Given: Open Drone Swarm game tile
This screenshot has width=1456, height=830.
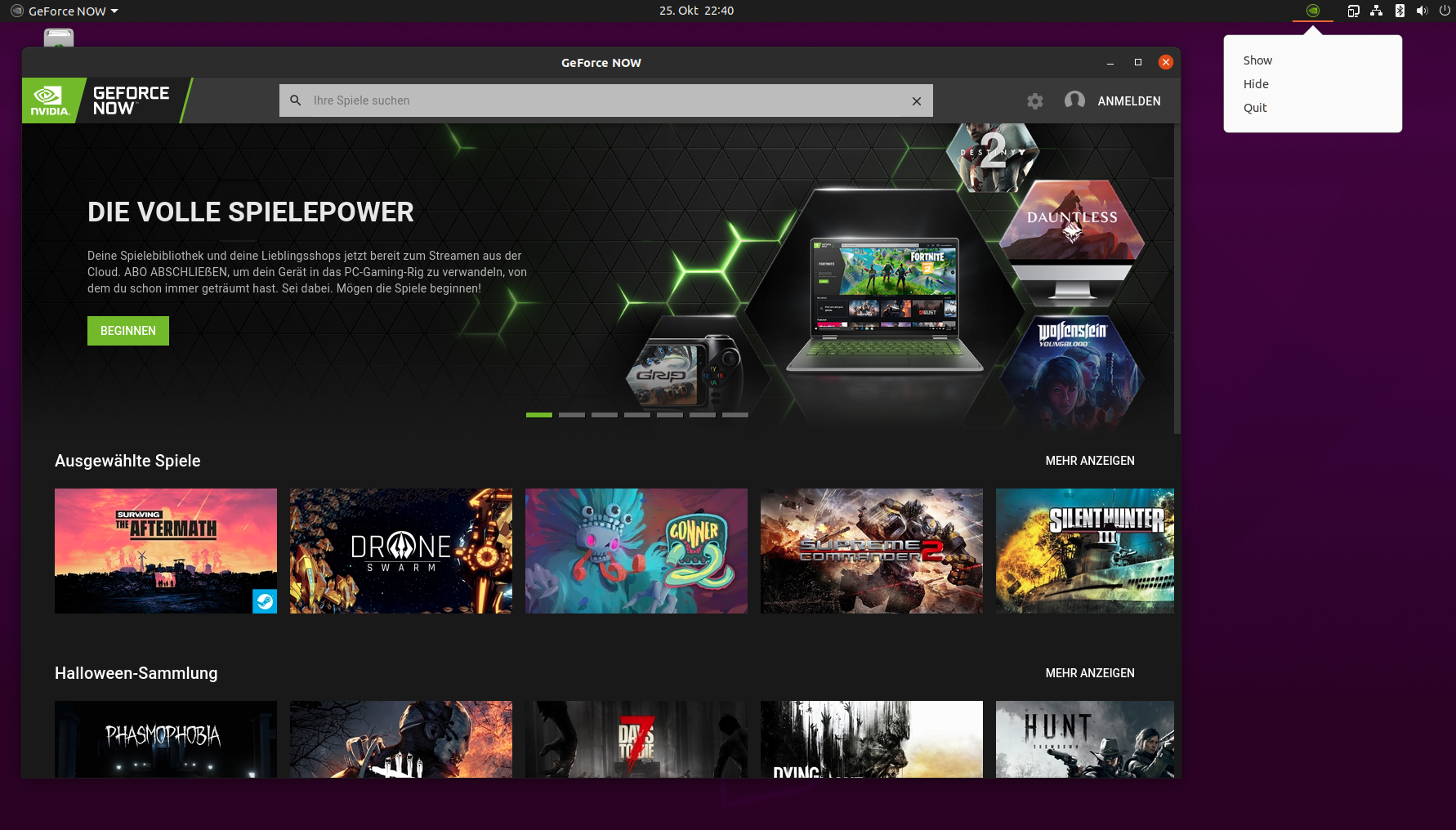Looking at the screenshot, I should (x=401, y=551).
